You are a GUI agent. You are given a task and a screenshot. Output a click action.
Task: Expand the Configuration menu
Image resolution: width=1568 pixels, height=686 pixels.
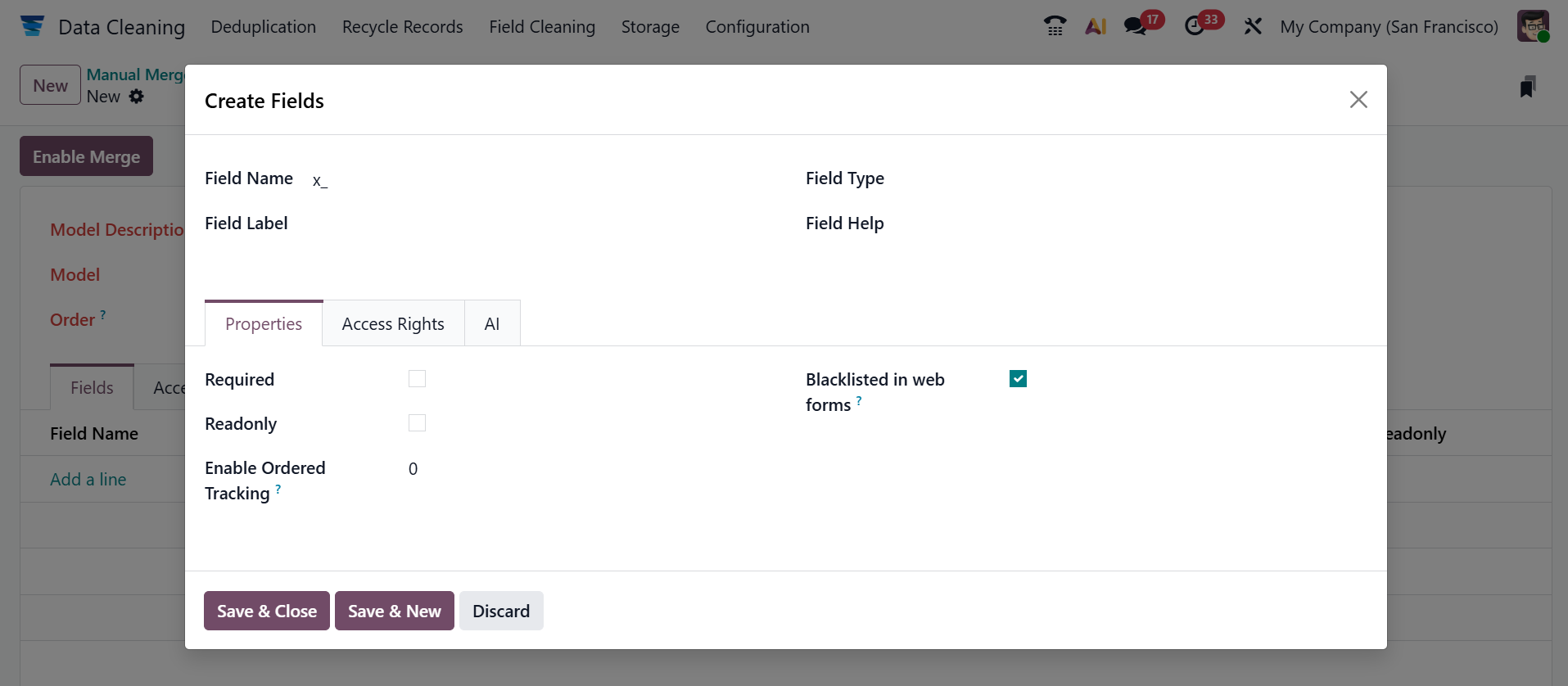pos(757,27)
